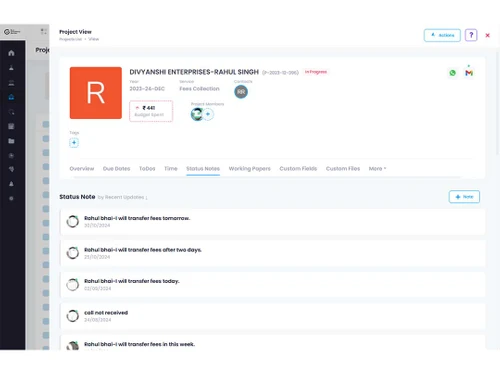This screenshot has width=500, height=375.
Task: Select the Status Notes tab
Action: (203, 169)
